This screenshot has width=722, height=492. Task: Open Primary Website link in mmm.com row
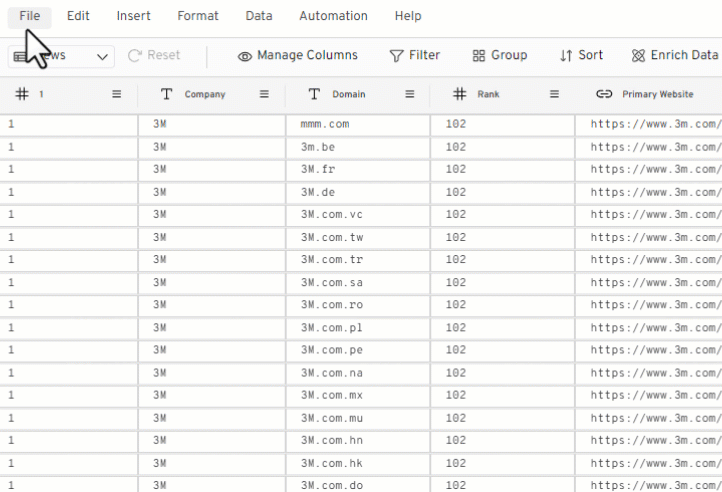tap(656, 124)
